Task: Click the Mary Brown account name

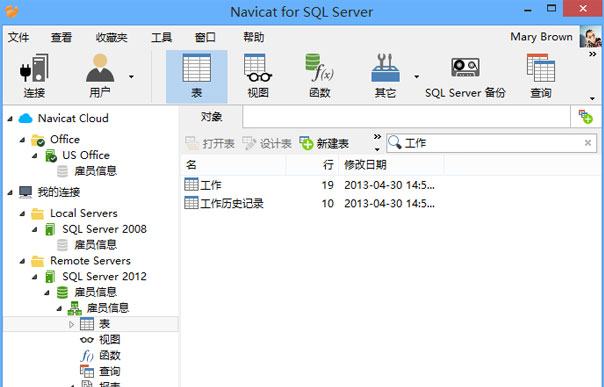Action: tap(541, 37)
